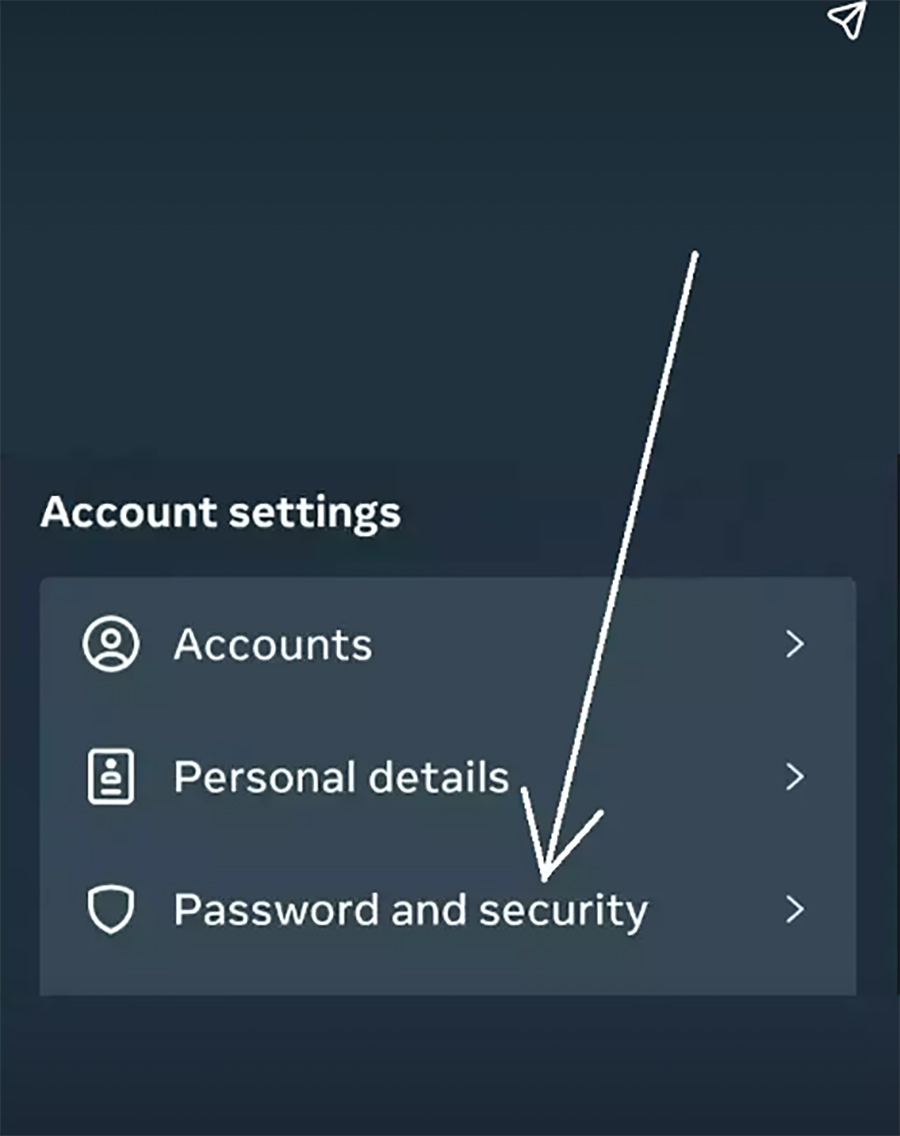
Task: Click the word "details" in the second row
Action: pyautogui.click(x=439, y=777)
